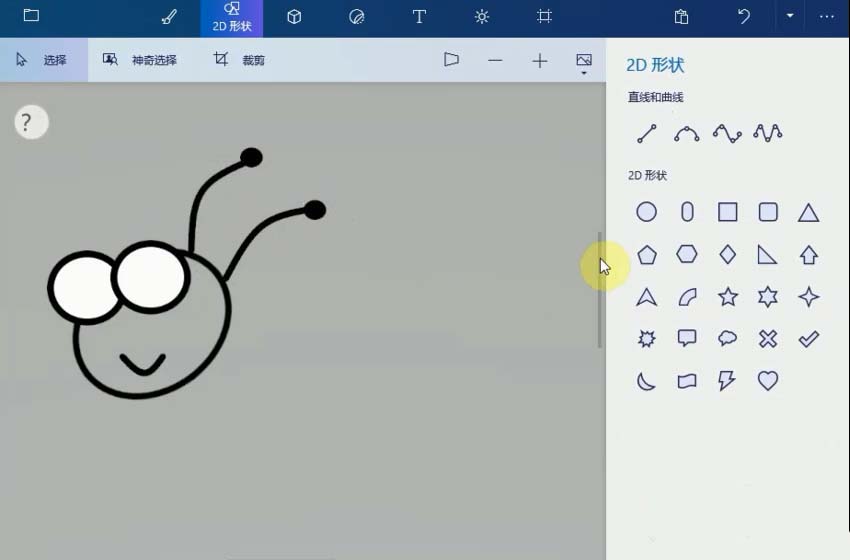The image size is (850, 560).
Task: Choose the curved arc shape
Action: tap(687, 297)
